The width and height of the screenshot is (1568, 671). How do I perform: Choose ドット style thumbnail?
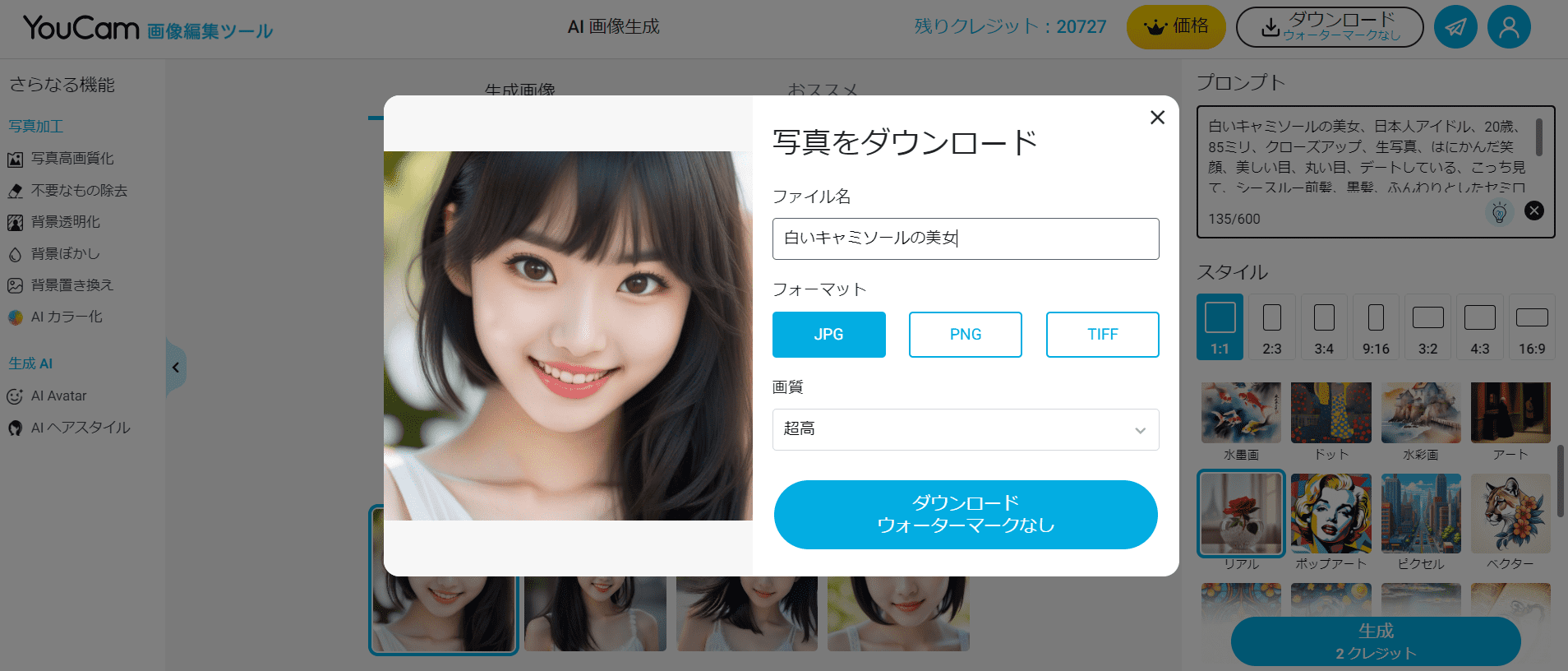1331,413
